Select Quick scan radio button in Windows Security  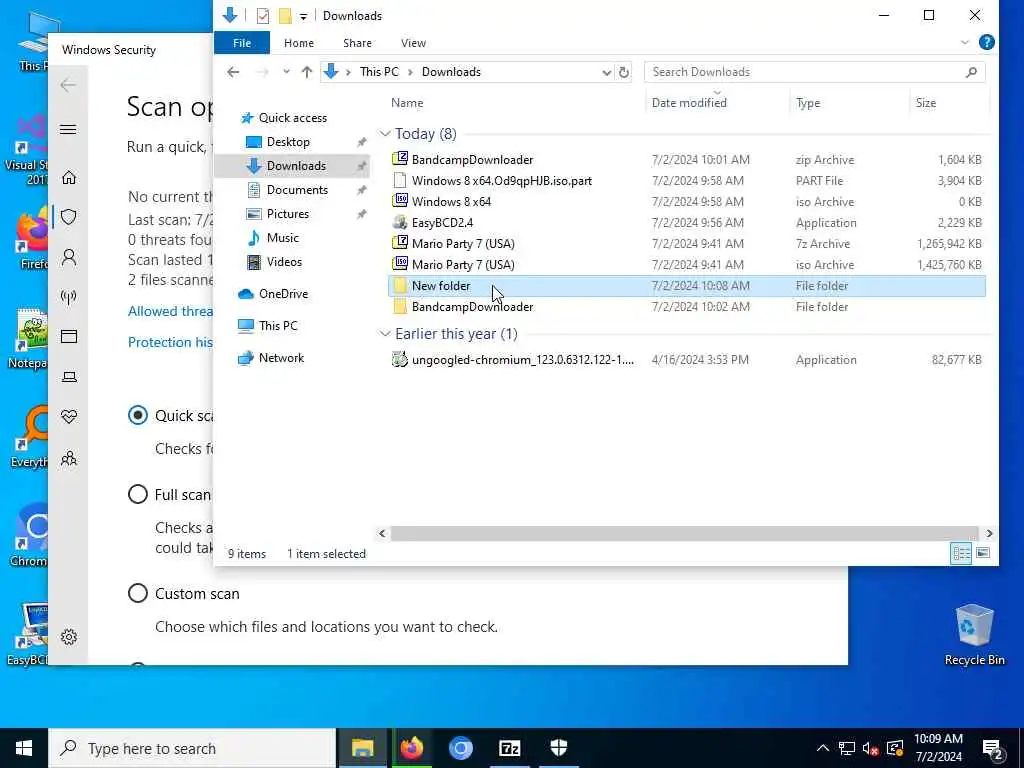[138, 415]
